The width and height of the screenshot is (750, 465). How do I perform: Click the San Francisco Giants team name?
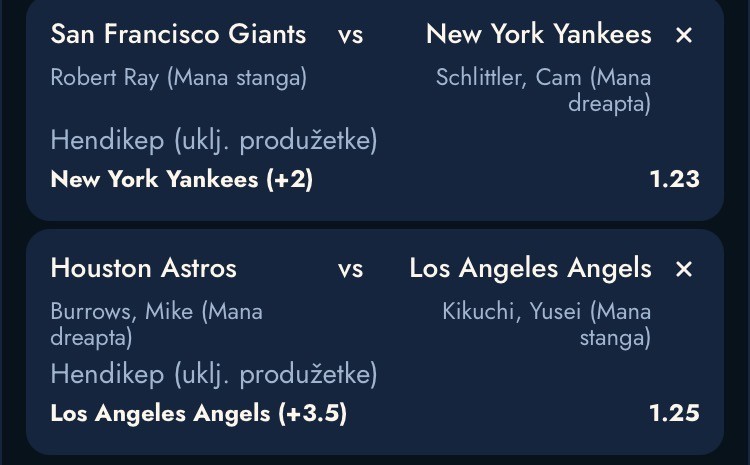coord(178,35)
